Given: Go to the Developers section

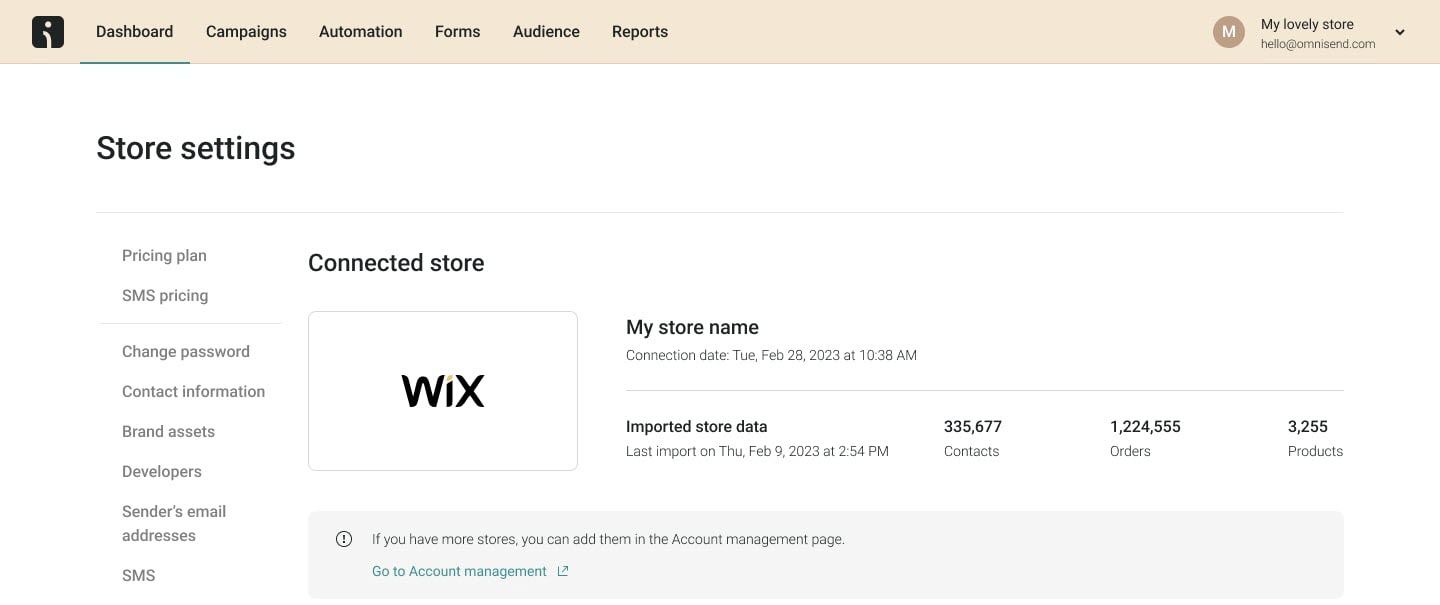Looking at the screenshot, I should click(161, 471).
